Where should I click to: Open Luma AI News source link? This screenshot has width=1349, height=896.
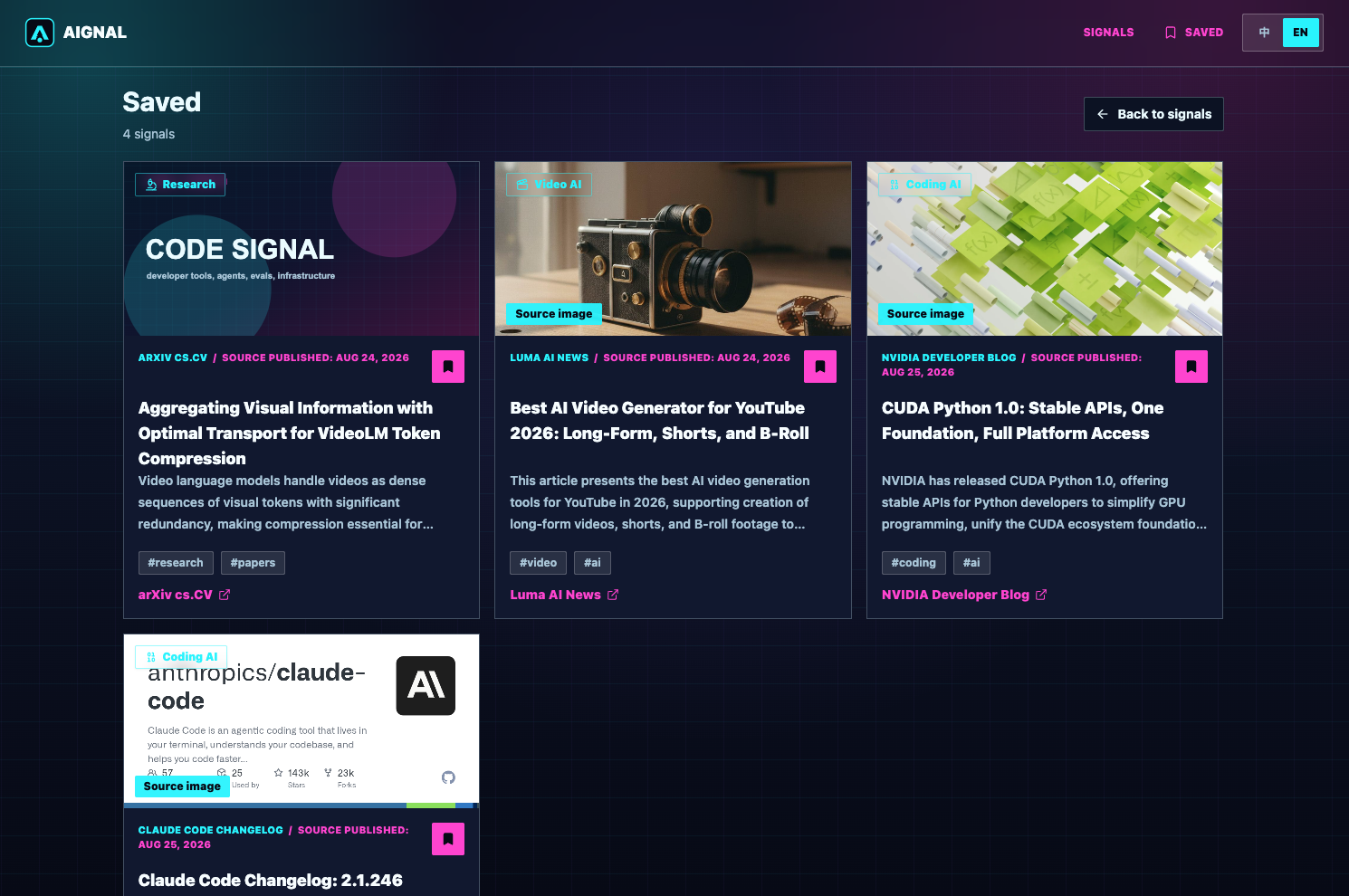pos(564,595)
